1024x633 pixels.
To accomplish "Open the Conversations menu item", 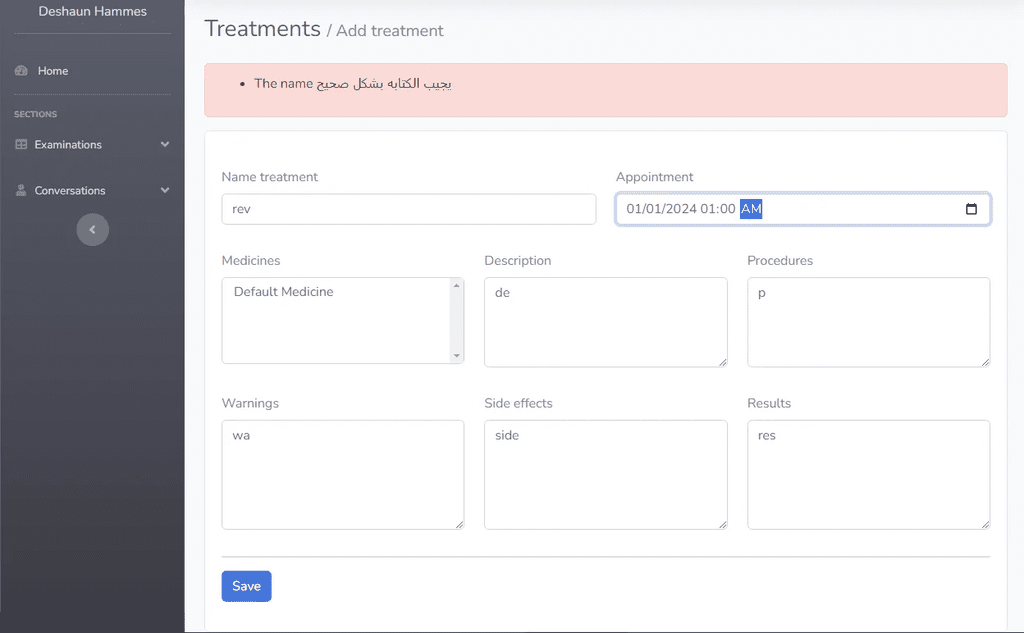I will point(70,191).
